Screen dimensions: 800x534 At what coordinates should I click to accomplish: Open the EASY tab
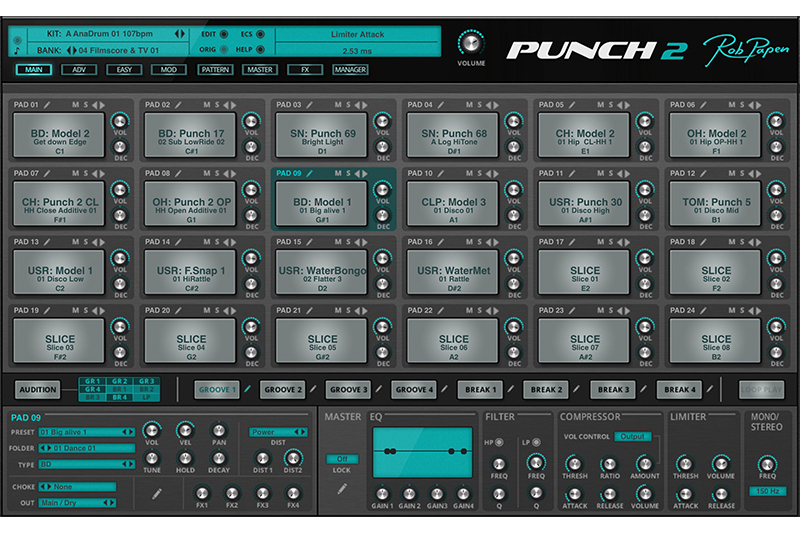124,70
